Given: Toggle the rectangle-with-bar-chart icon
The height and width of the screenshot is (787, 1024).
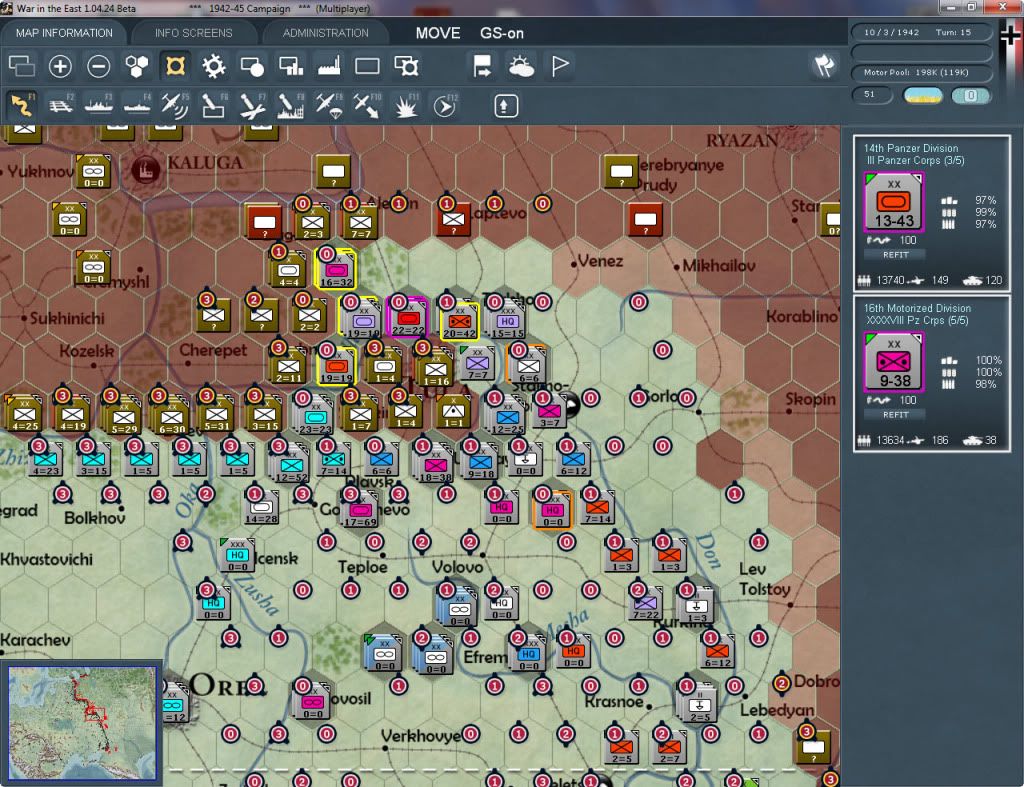Looking at the screenshot, I should click(291, 66).
